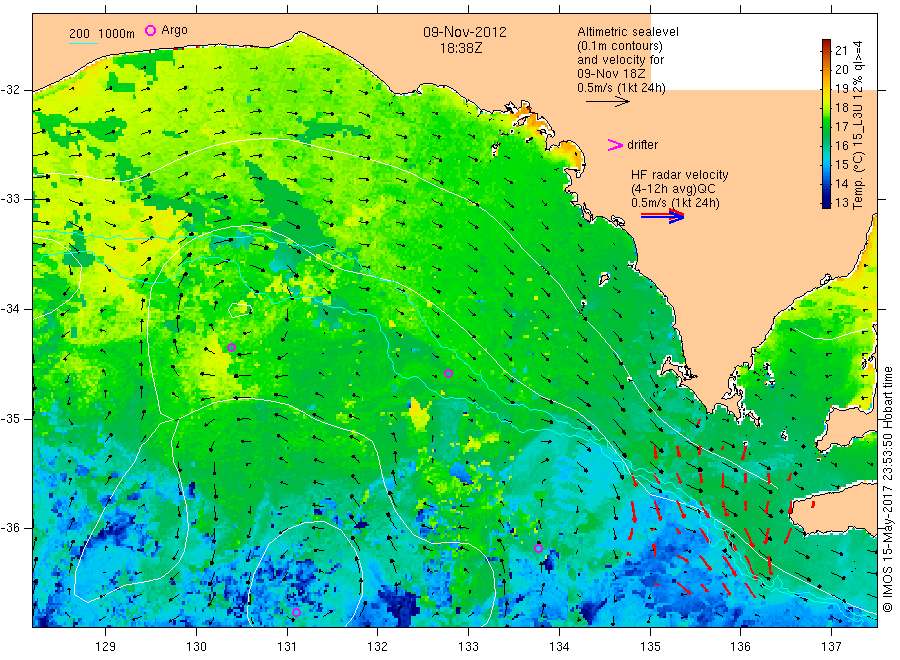The image size is (900, 660).
Task: Click longitude axis label 134
Action: click(559, 647)
